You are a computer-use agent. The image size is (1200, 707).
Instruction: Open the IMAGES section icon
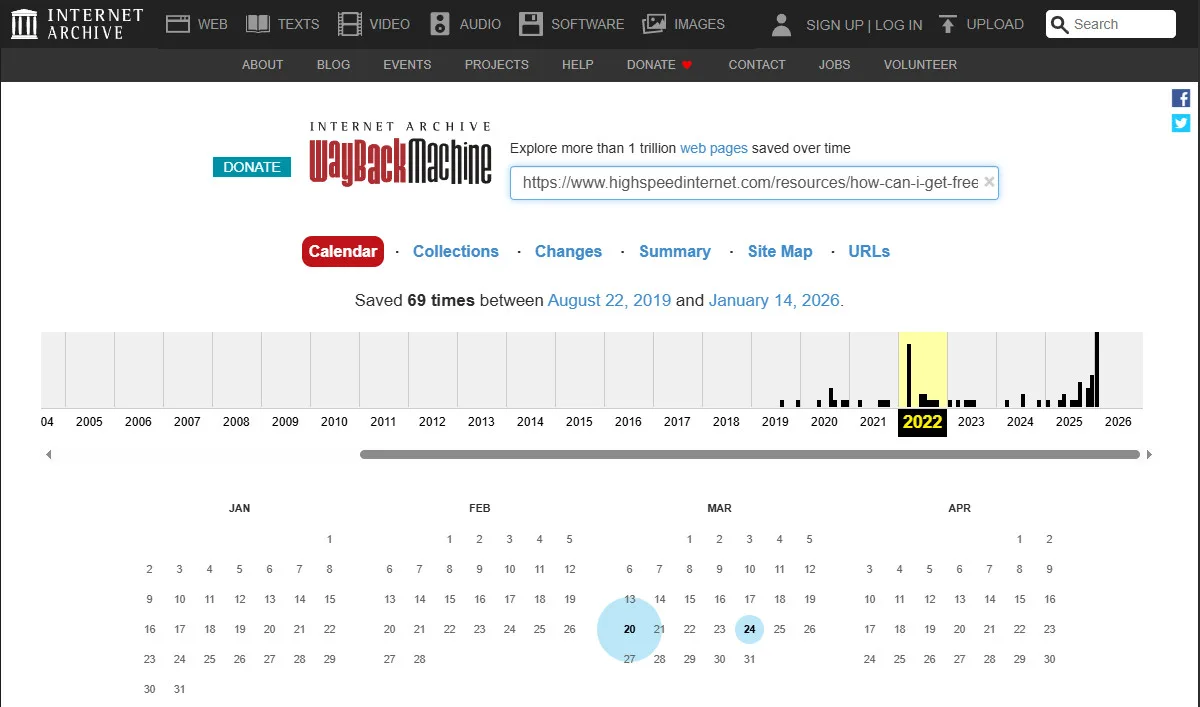[653, 22]
